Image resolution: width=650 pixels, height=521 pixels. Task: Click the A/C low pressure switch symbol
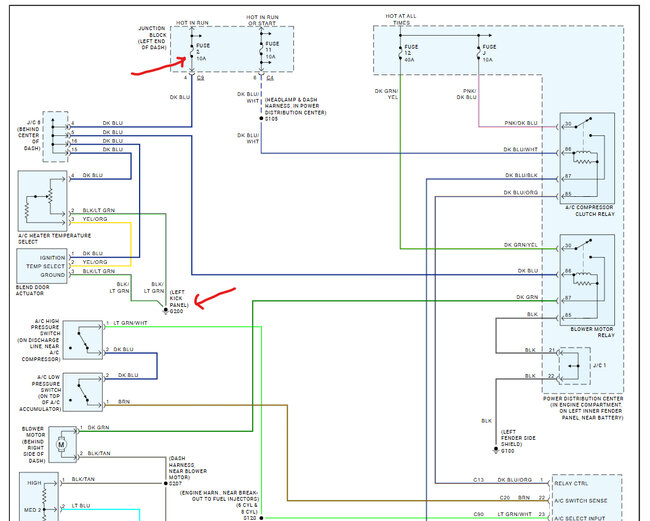[83, 392]
